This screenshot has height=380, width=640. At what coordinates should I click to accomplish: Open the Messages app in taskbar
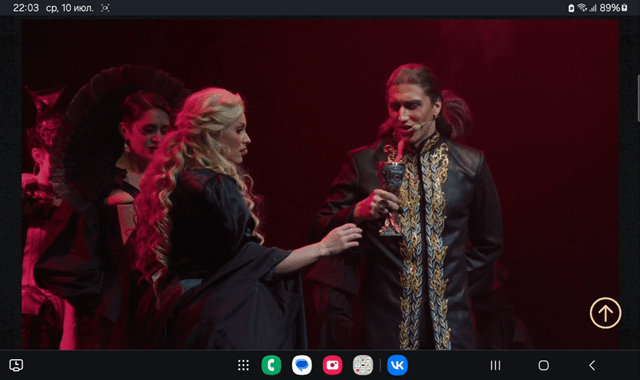coord(302,365)
